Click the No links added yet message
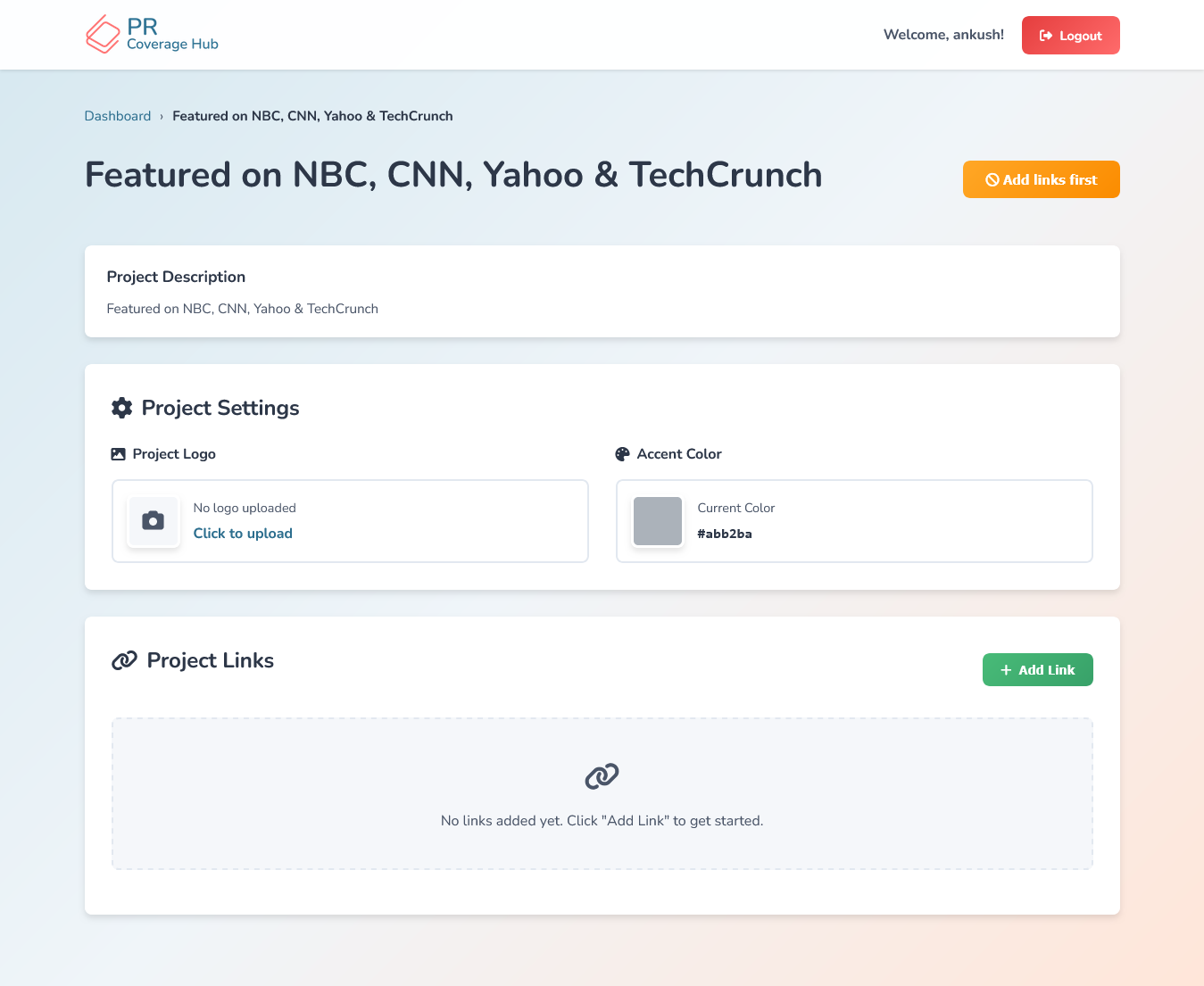1204x986 pixels. pos(602,821)
